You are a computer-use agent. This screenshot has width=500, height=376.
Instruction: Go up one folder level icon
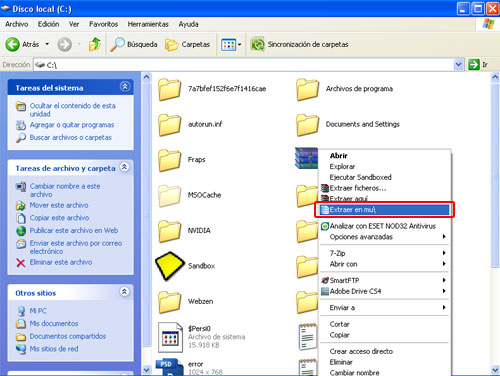tap(95, 44)
